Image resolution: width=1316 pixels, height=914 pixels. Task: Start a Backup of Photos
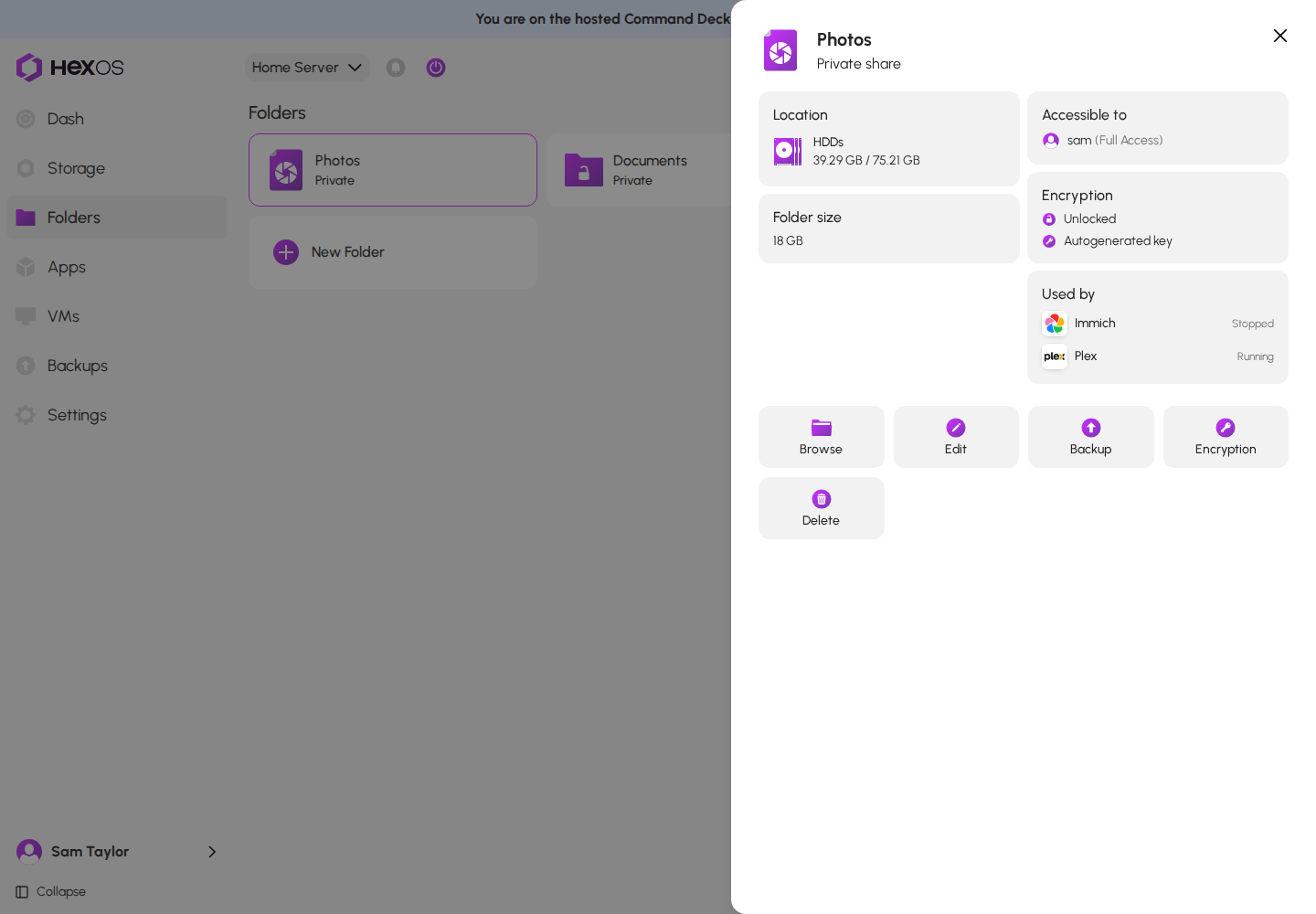click(1090, 437)
